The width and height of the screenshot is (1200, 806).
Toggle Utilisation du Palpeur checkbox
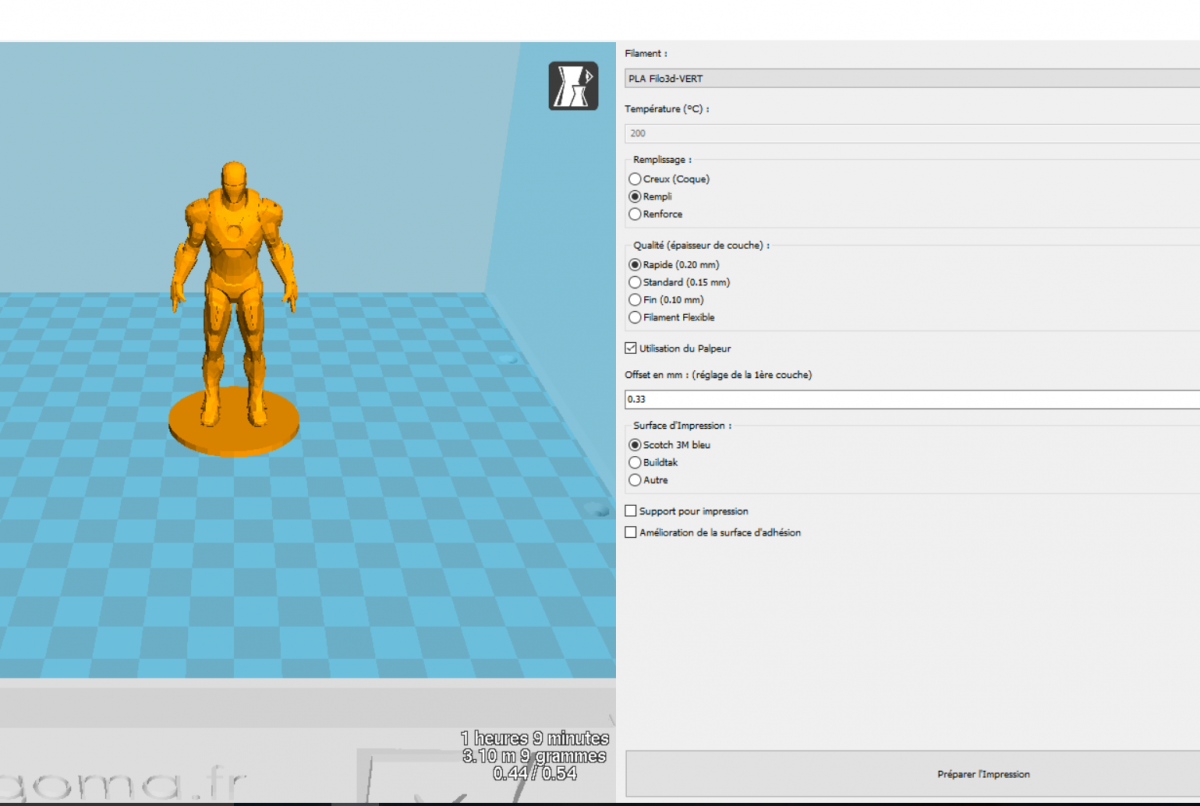pyautogui.click(x=630, y=348)
